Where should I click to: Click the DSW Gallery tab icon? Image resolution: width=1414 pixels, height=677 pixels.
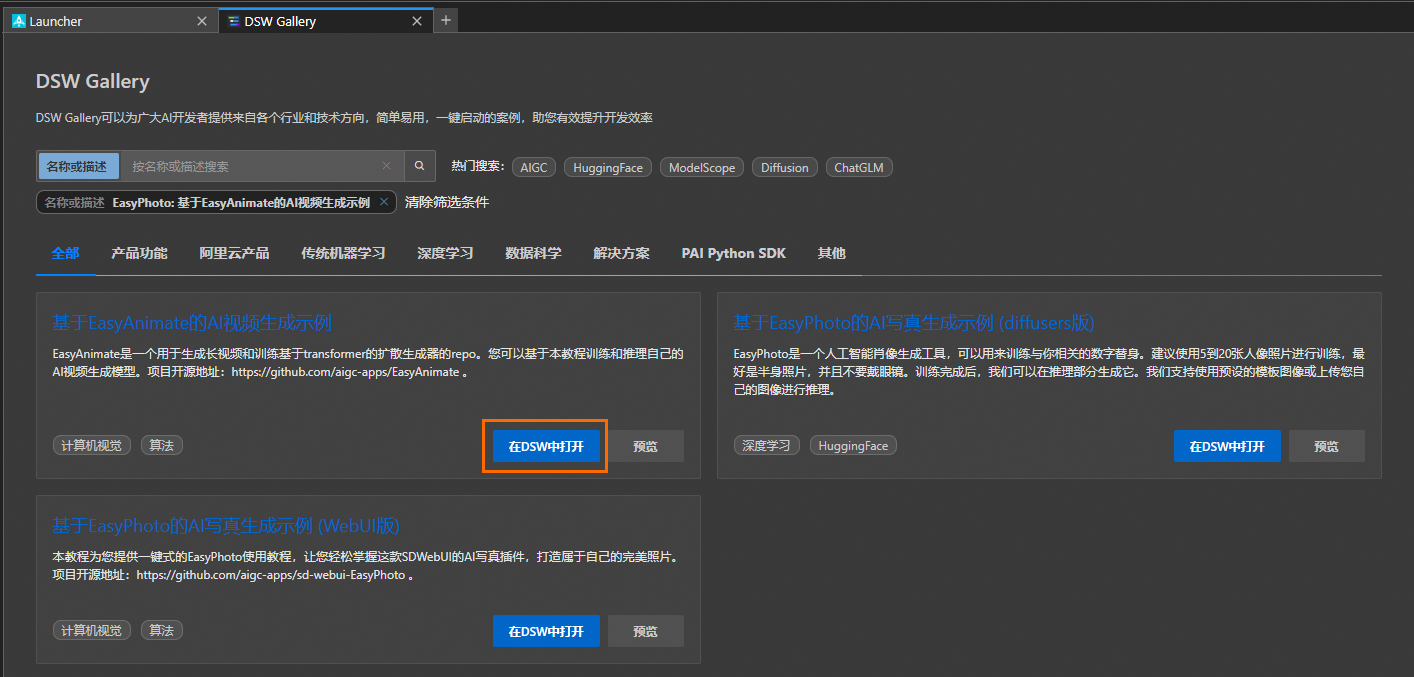[x=234, y=21]
